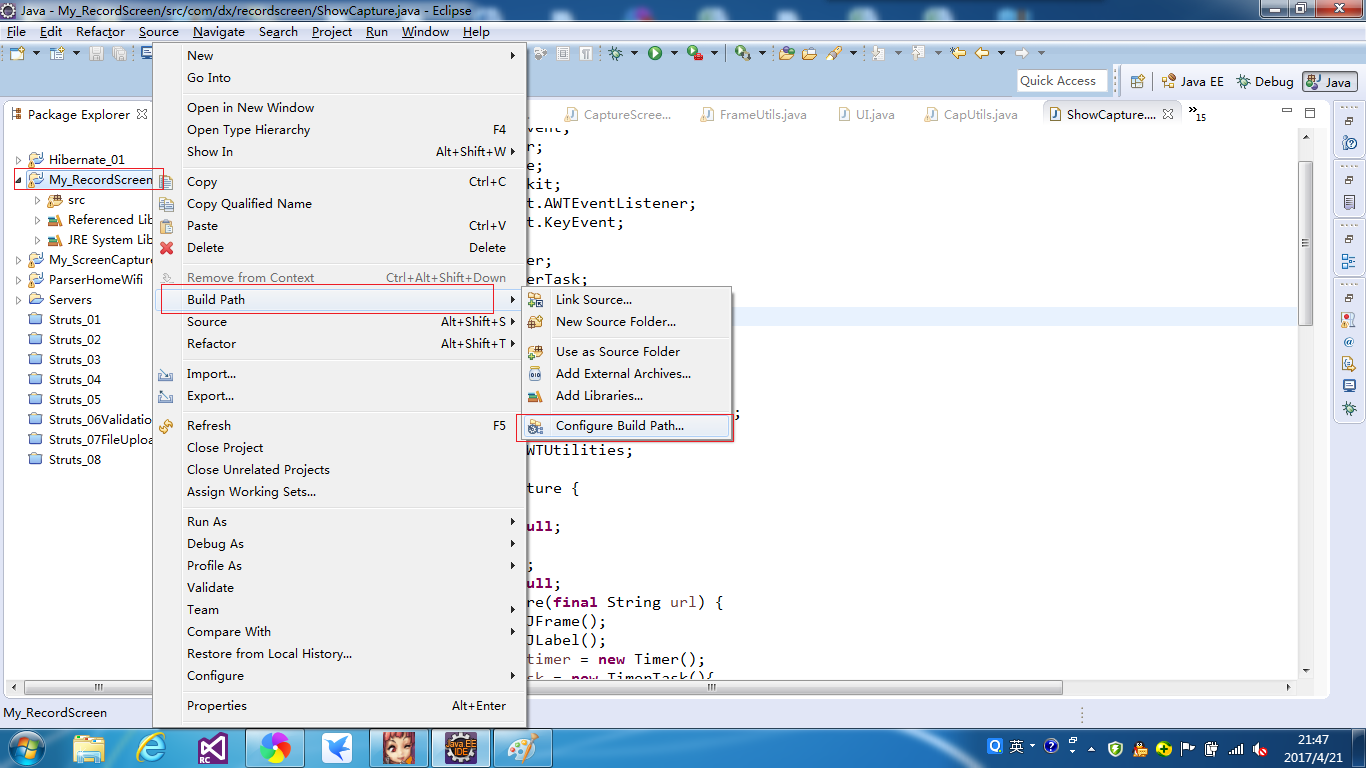This screenshot has width=1366, height=768.
Task: Click the network signal tray icon
Action: click(1236, 748)
